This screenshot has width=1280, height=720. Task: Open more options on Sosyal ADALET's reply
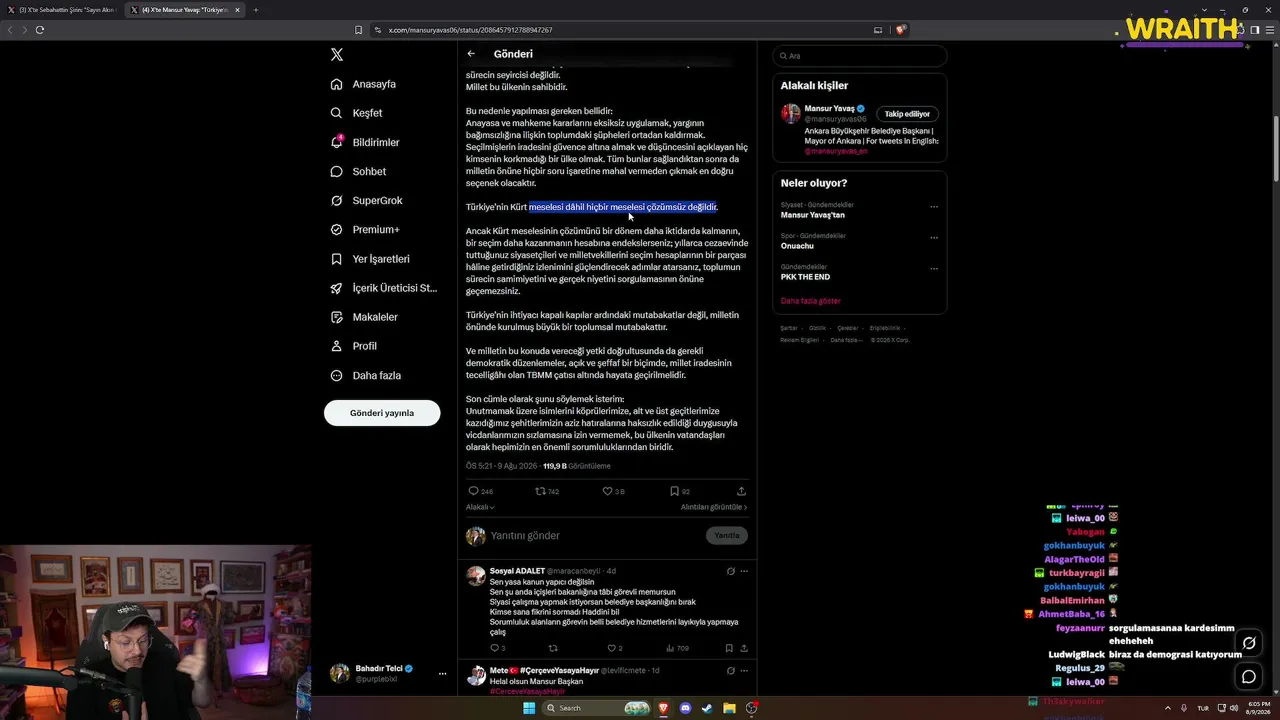coord(744,571)
